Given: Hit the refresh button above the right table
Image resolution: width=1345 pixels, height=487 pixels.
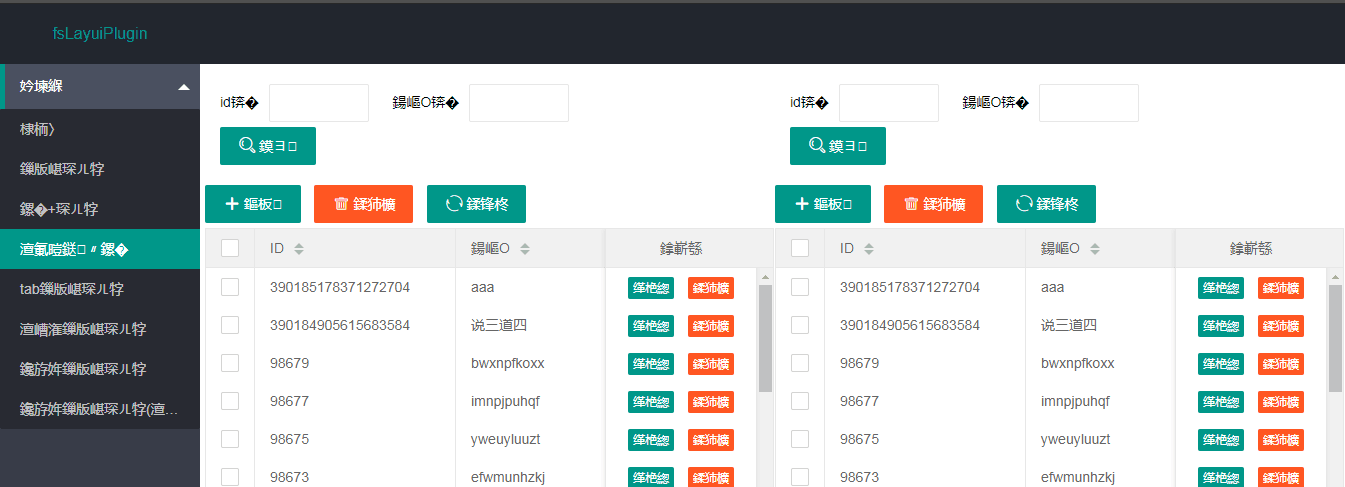Looking at the screenshot, I should pos(1046,204).
